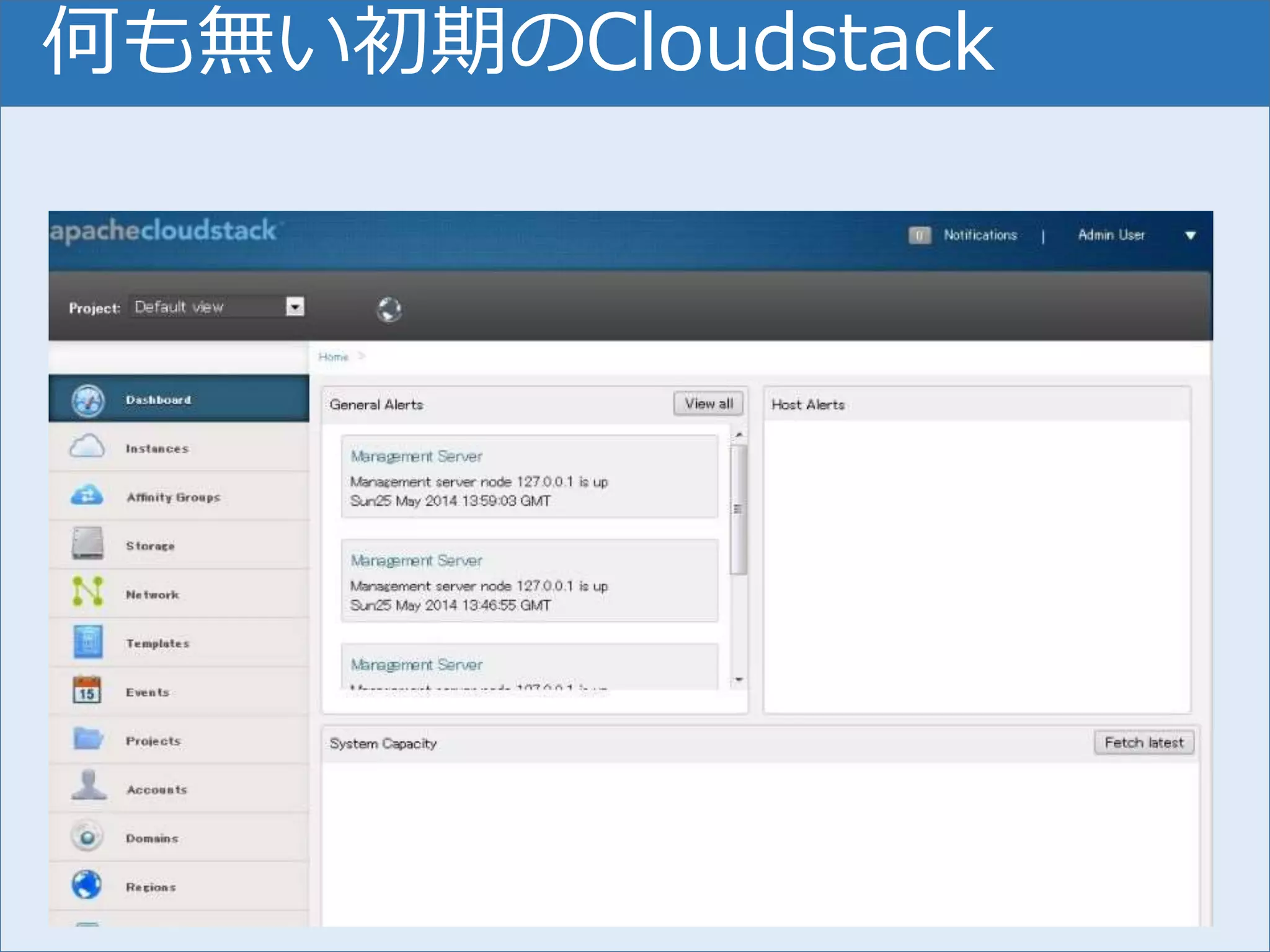1270x952 pixels.
Task: Click the System Capacity panel title
Action: pos(383,744)
